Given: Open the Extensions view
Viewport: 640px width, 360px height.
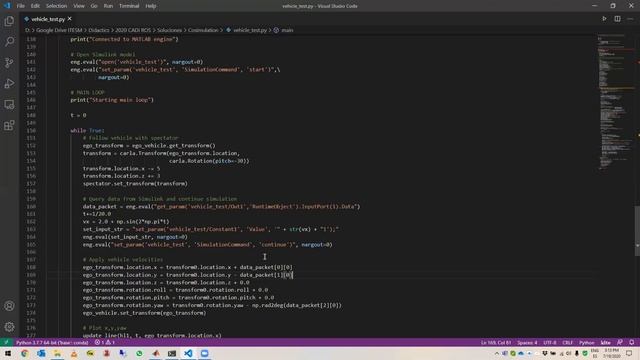Looking at the screenshot, I should coord(9,125).
